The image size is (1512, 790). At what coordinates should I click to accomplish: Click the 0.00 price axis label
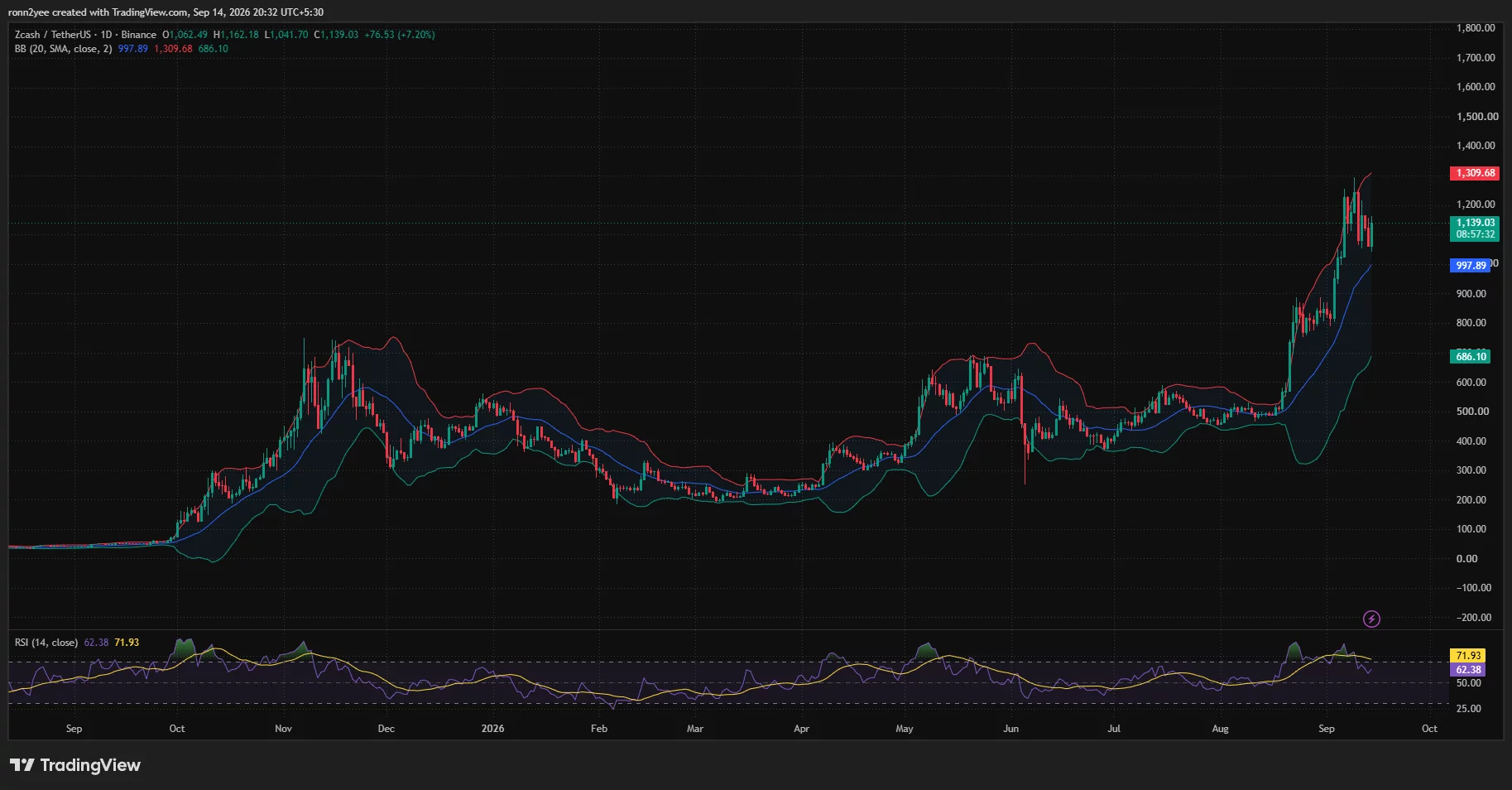coord(1466,559)
